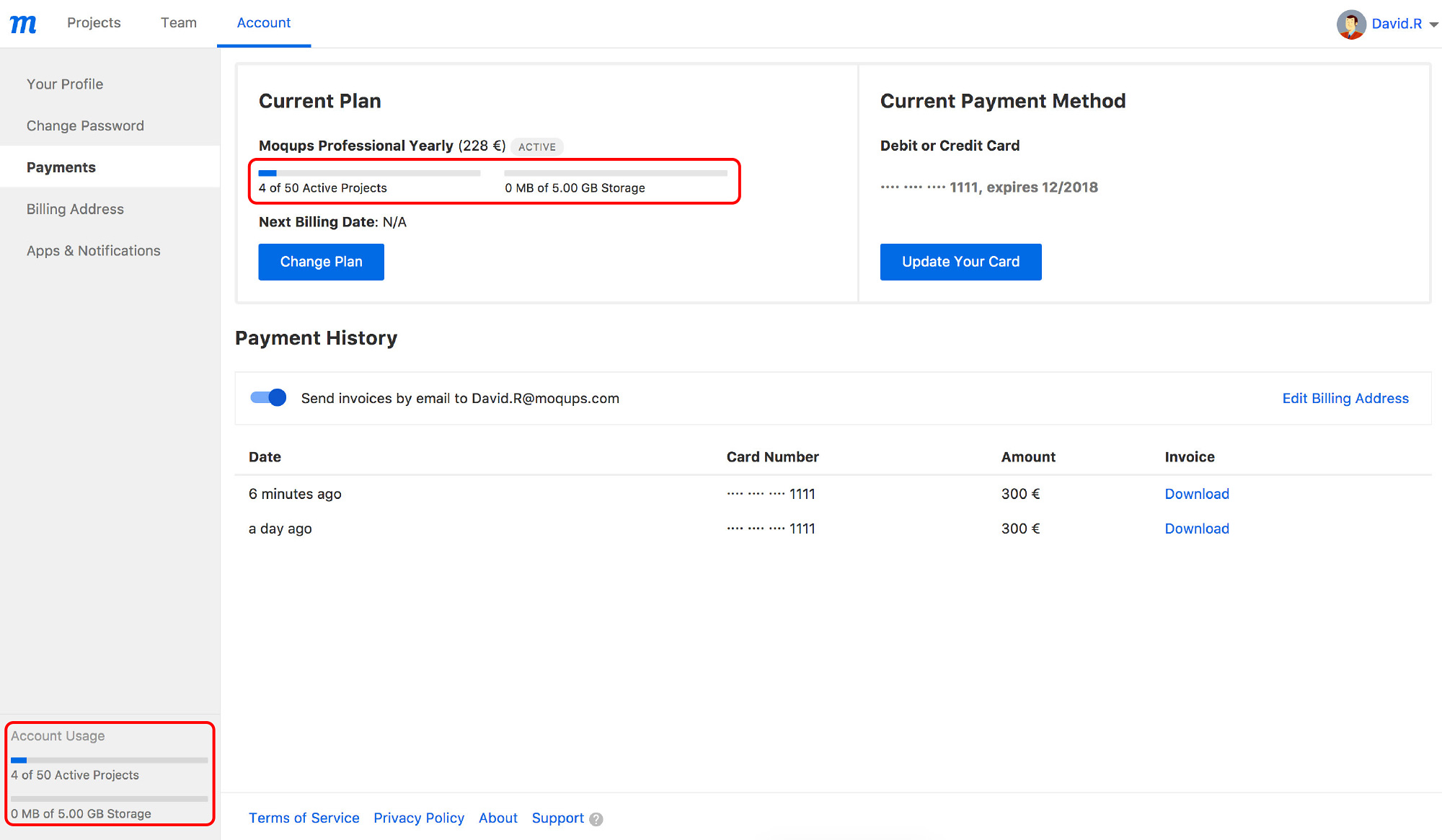Open the Projects tab
Screen dimensions: 1442x840
94,23
